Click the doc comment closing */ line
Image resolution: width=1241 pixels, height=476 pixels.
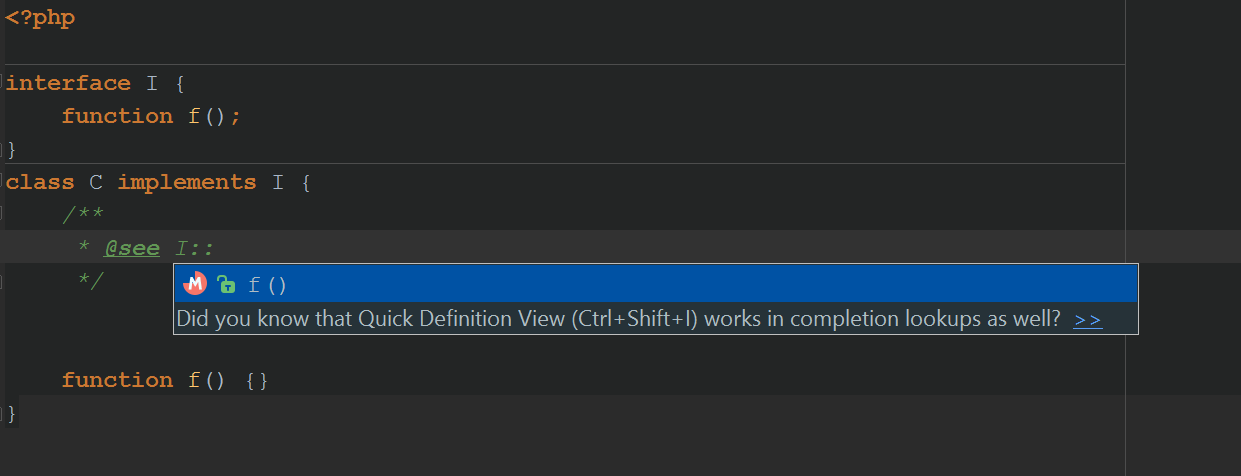91,281
